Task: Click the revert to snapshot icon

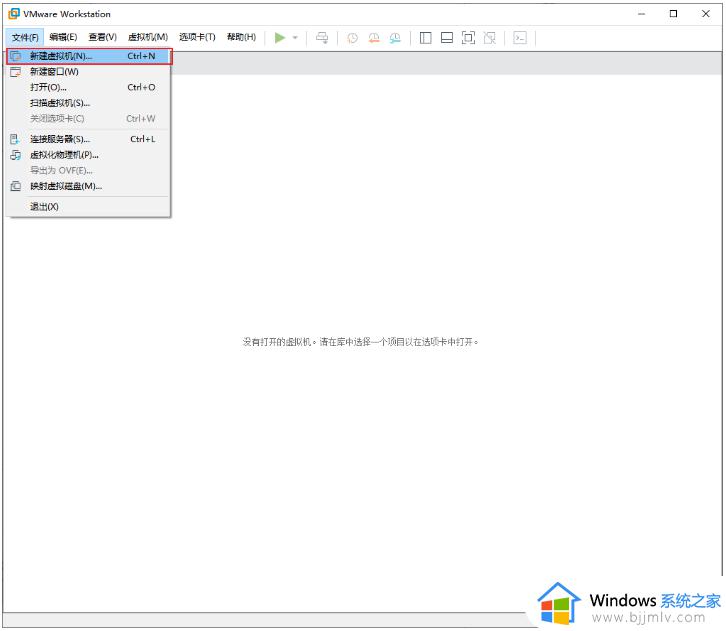Action: coord(374,37)
